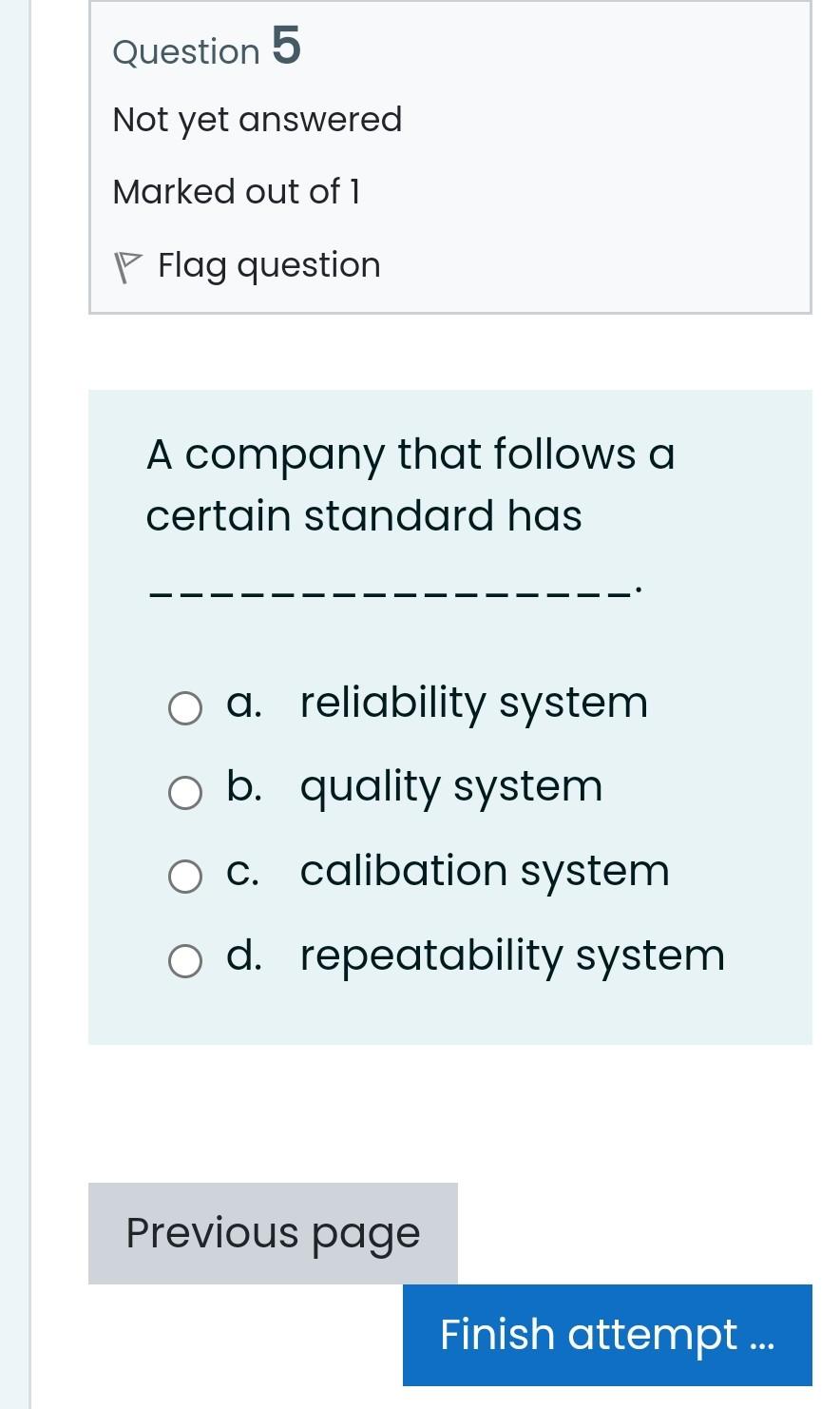Choose the answer 'quality system'
The width and height of the screenshot is (840, 1409).
(450, 787)
